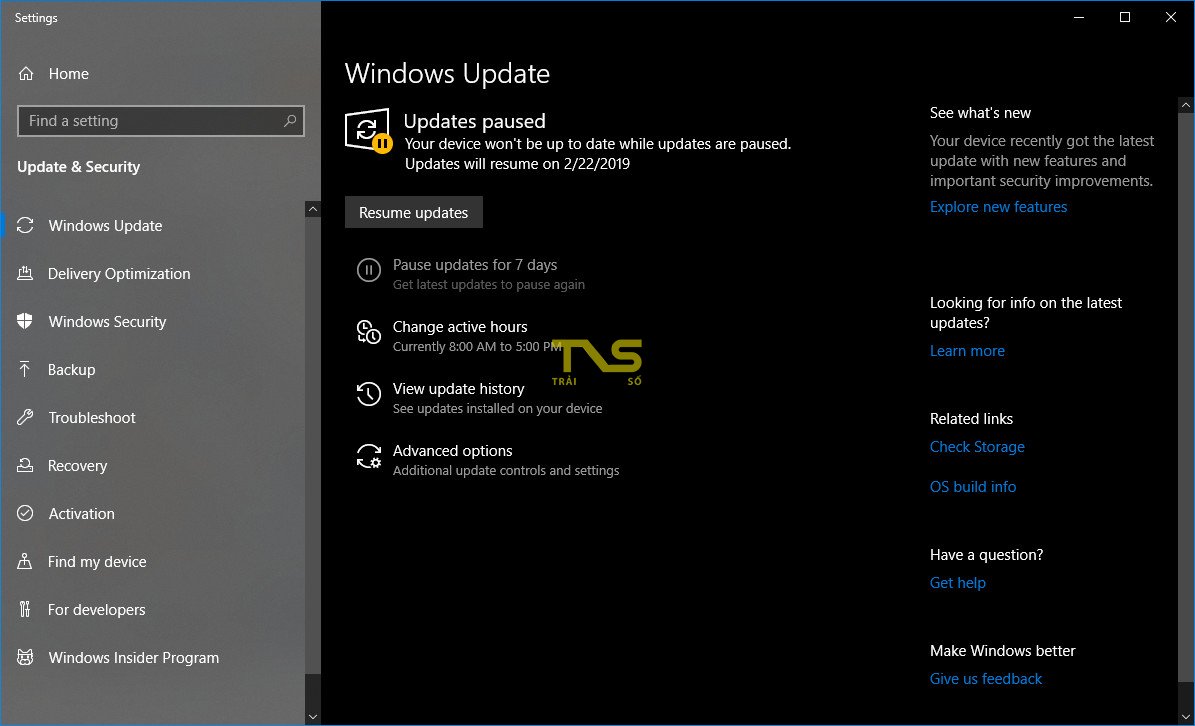Image resolution: width=1195 pixels, height=726 pixels.
Task: Click the Troubleshoot wrench icon
Action: pos(25,417)
